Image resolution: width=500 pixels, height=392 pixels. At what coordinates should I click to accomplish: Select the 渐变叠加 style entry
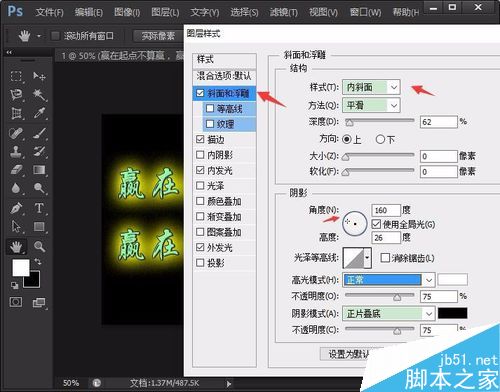pos(224,217)
